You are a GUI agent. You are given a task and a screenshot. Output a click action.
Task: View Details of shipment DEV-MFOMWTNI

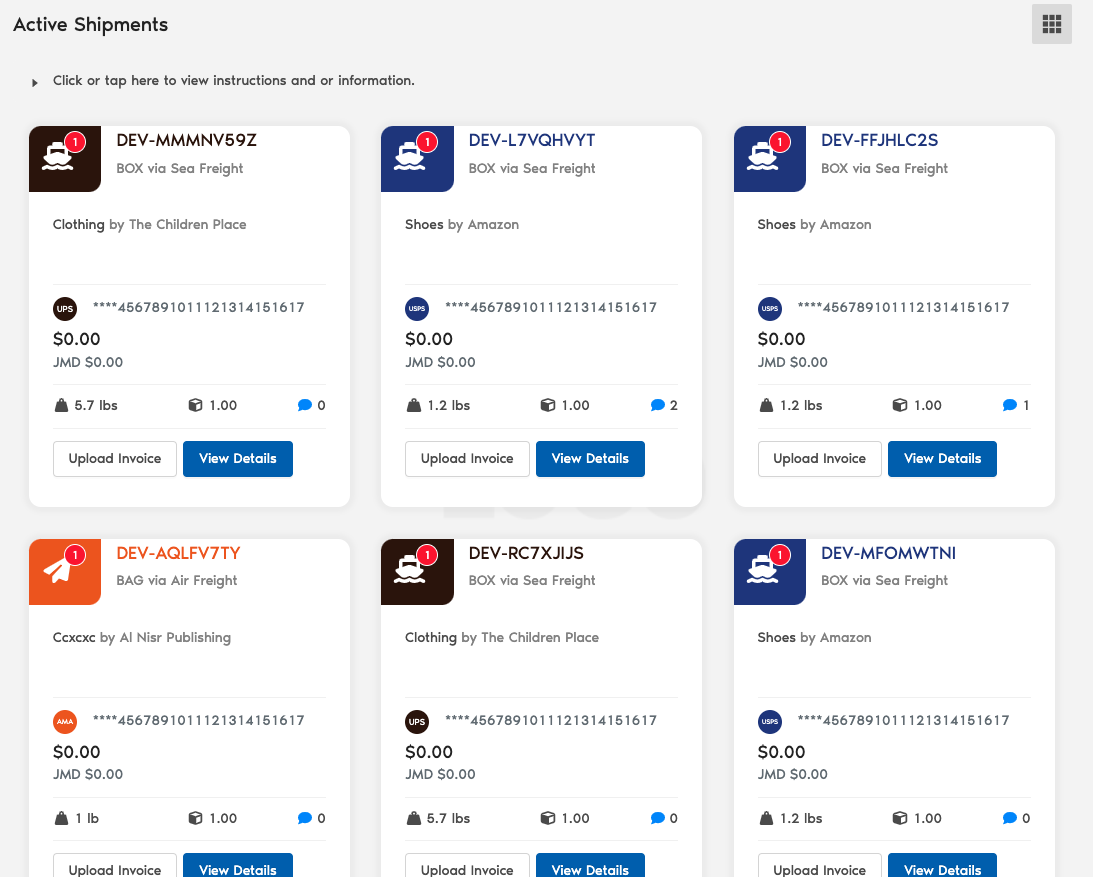[942, 867]
